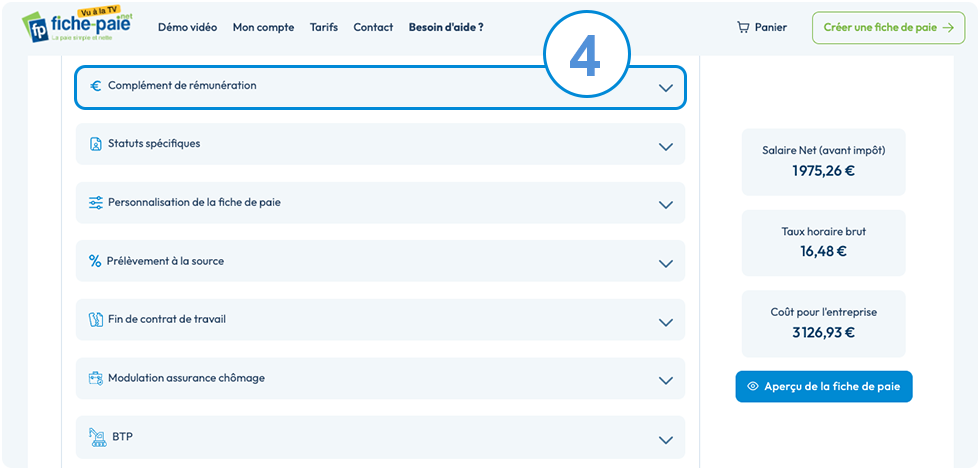The height and width of the screenshot is (469, 980).
Task: Click Créer une fiche de paie button
Action: click(889, 28)
